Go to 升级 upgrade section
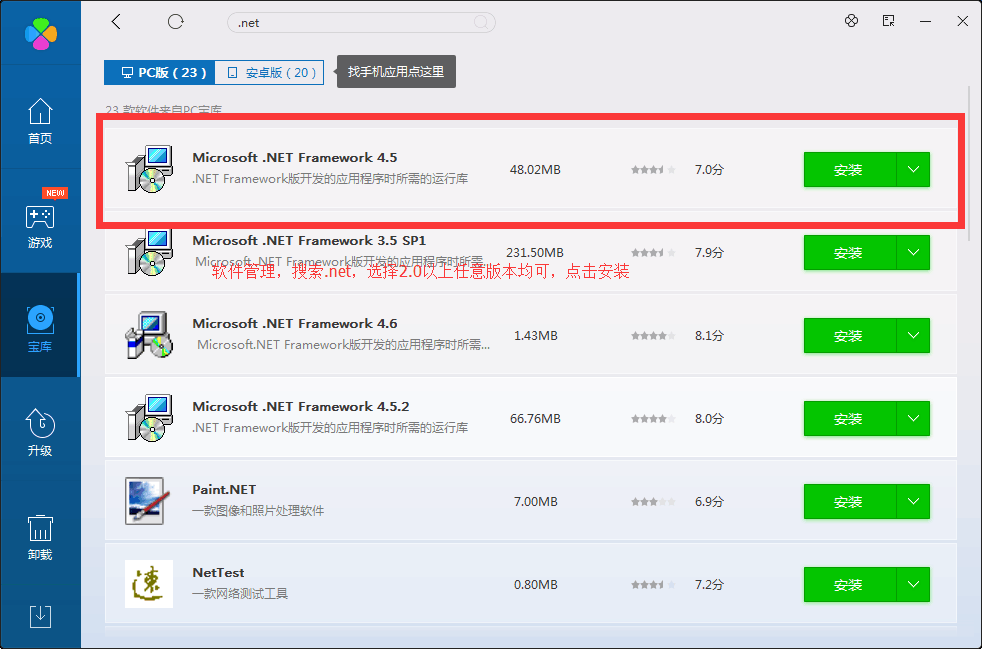 point(40,432)
